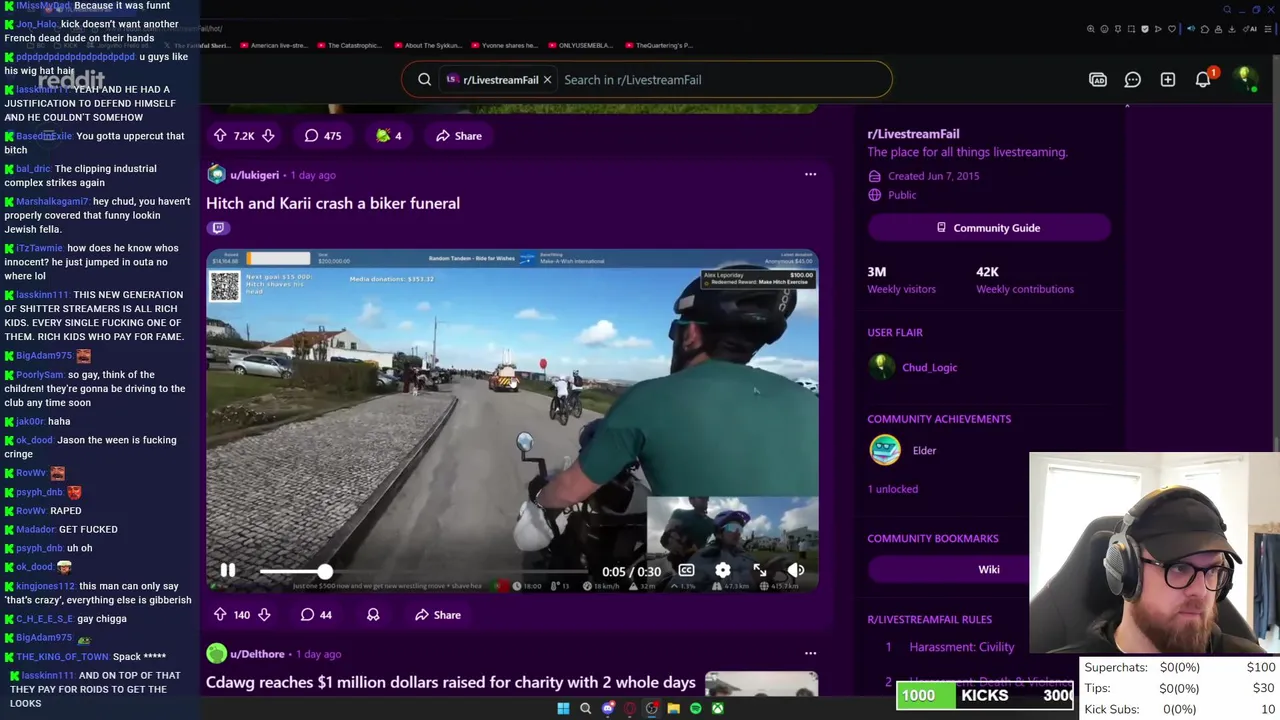Click '1 day ago' timestamp on u/lukigeri post
The width and height of the screenshot is (1280, 720).
(313, 175)
